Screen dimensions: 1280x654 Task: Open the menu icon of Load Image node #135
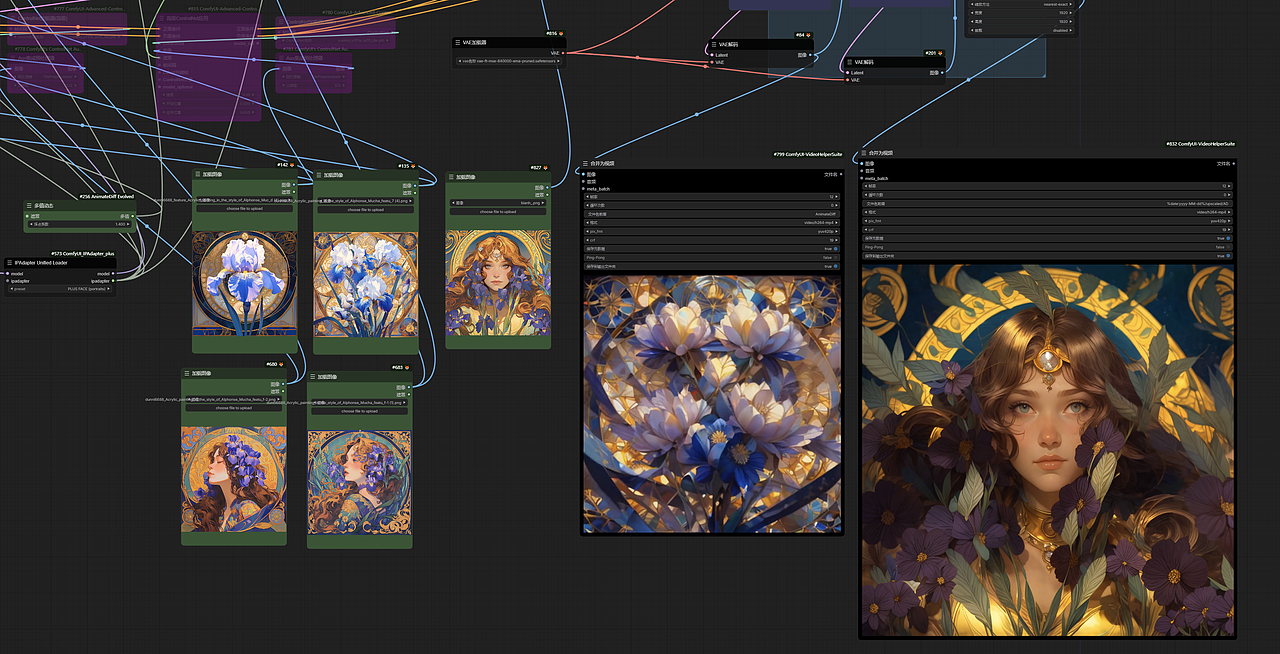pyautogui.click(x=319, y=175)
